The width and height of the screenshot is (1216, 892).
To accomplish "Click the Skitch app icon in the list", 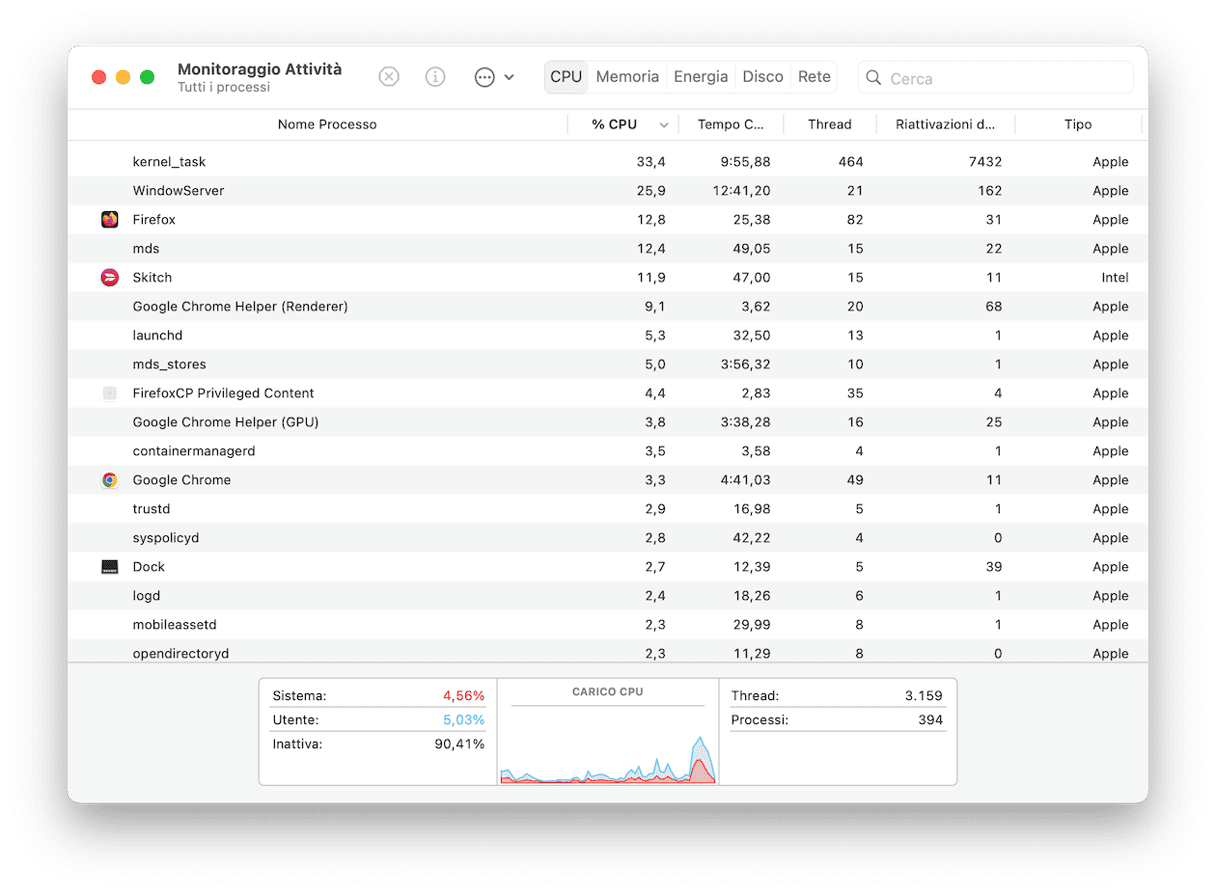I will (x=110, y=277).
